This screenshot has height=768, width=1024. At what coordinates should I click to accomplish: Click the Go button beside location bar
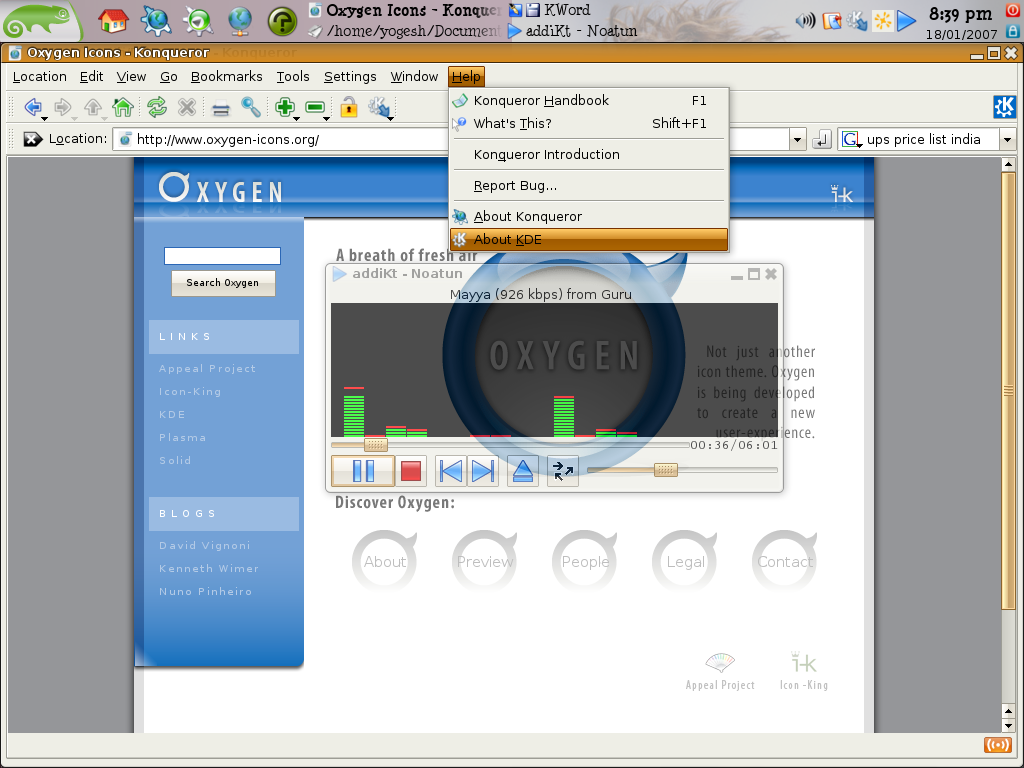(x=821, y=139)
